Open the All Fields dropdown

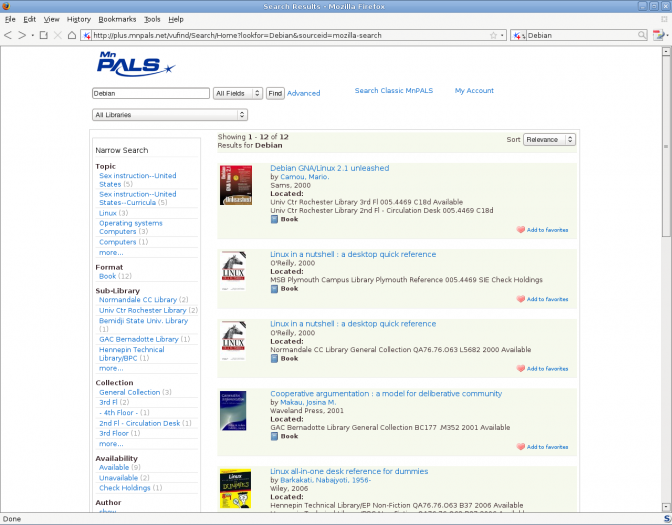pos(238,93)
